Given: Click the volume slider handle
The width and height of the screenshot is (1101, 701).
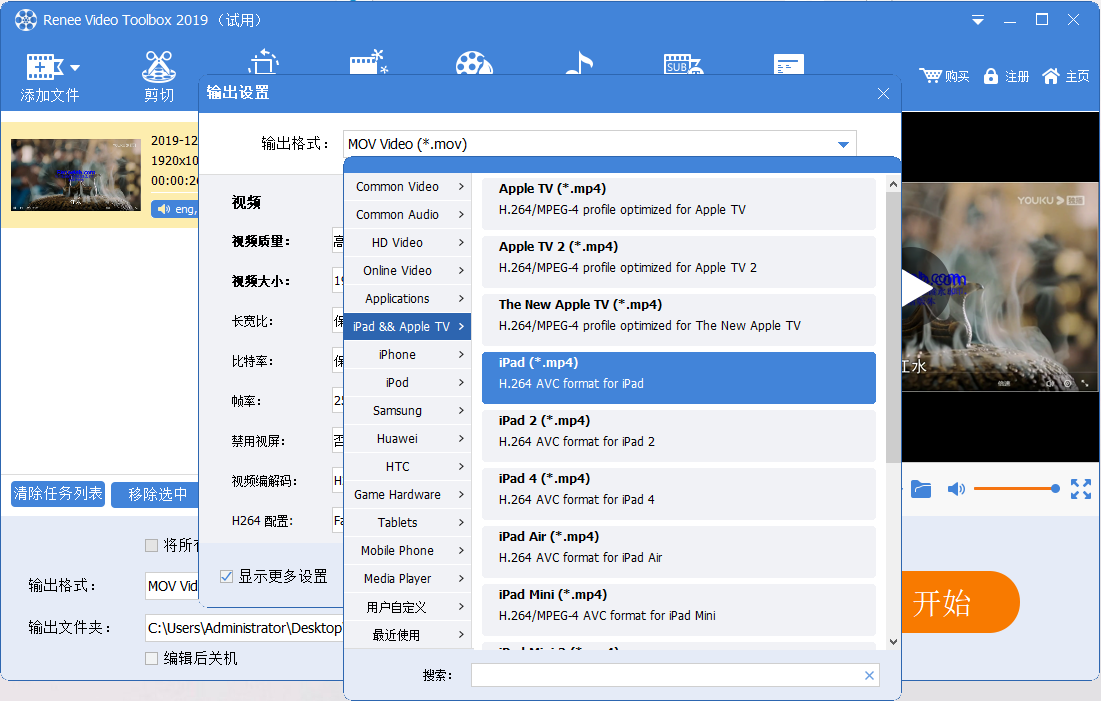Looking at the screenshot, I should (x=1055, y=489).
